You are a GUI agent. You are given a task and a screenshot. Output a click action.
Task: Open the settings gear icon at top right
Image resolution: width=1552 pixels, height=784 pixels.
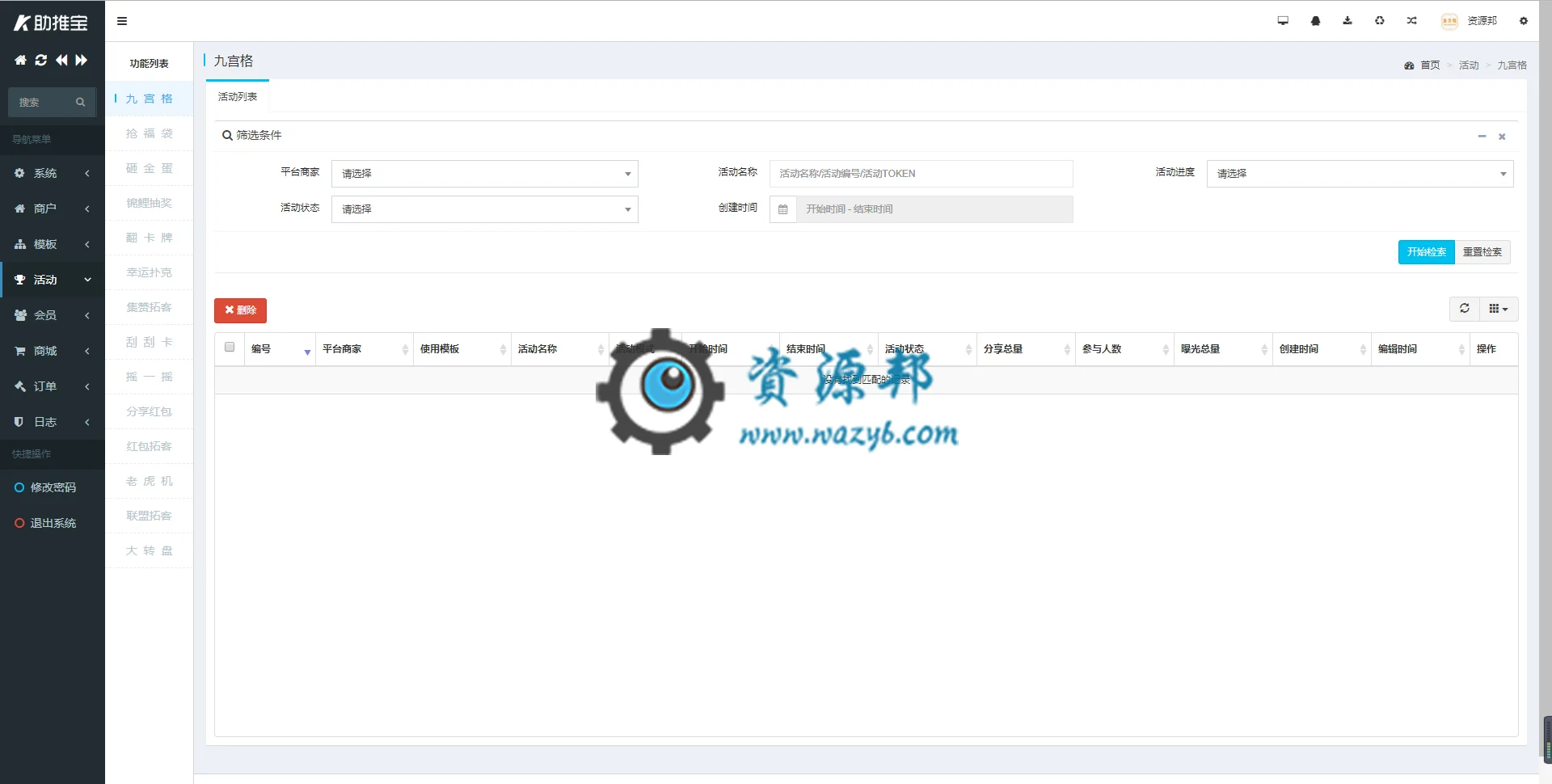1524,21
